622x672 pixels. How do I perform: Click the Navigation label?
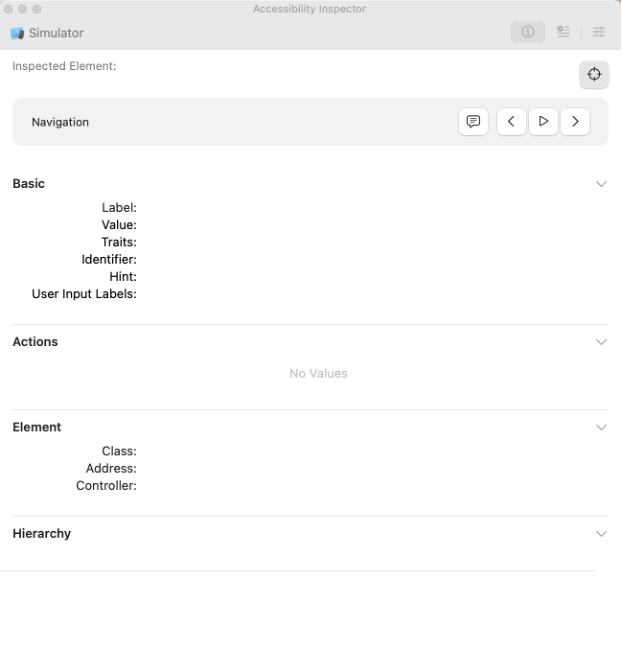click(60, 122)
